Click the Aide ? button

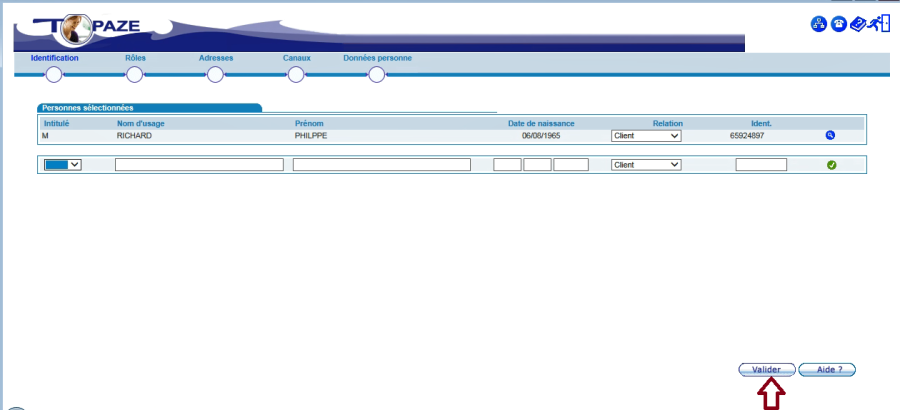(827, 369)
